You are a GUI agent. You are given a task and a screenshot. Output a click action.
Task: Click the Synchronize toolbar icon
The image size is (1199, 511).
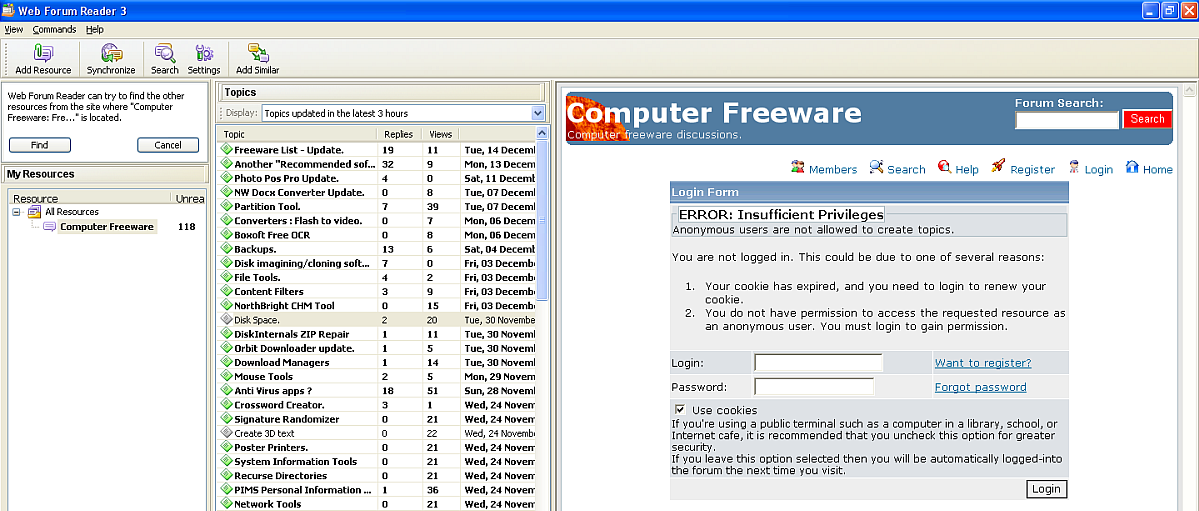click(x=111, y=54)
